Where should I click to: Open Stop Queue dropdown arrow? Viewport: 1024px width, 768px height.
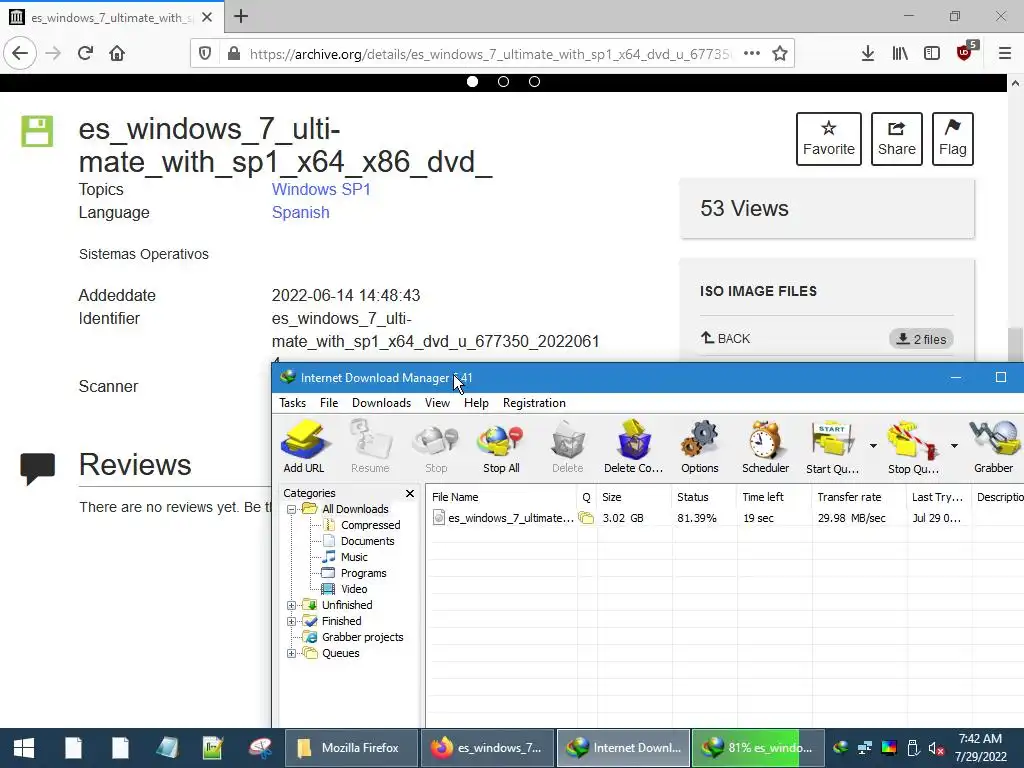coord(954,446)
